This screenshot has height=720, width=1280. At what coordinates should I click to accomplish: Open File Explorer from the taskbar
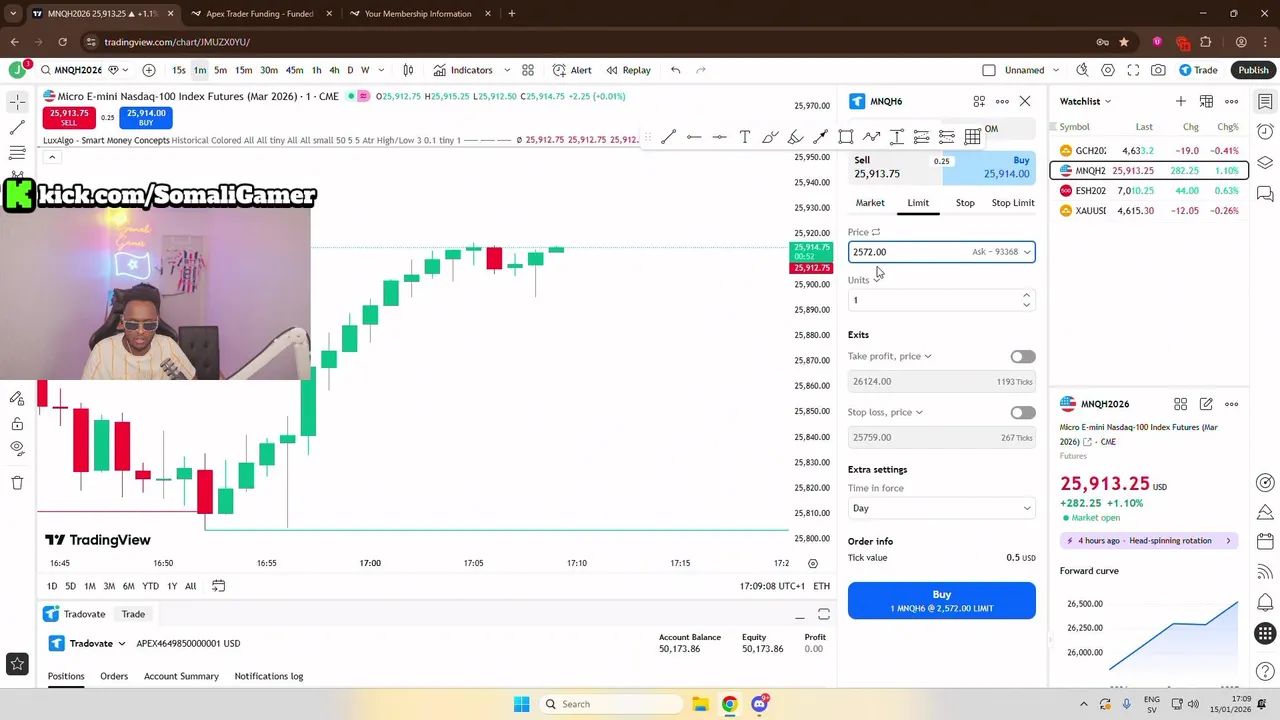tap(700, 704)
